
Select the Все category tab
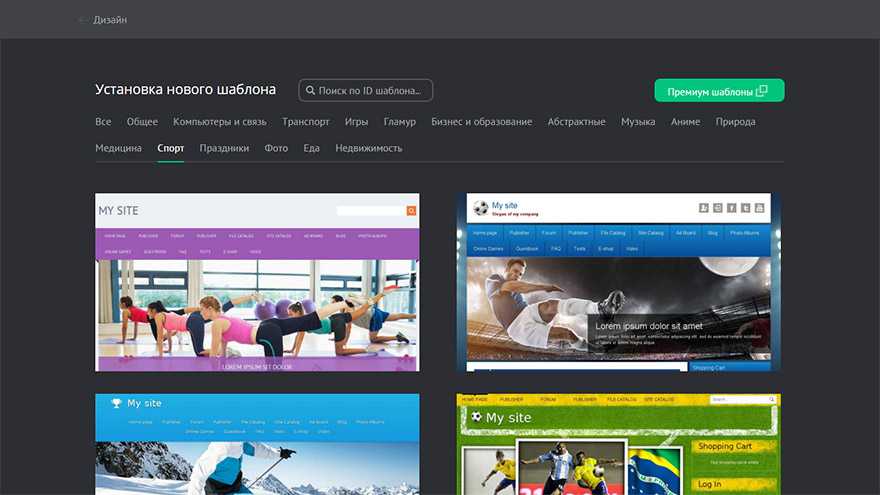click(103, 122)
